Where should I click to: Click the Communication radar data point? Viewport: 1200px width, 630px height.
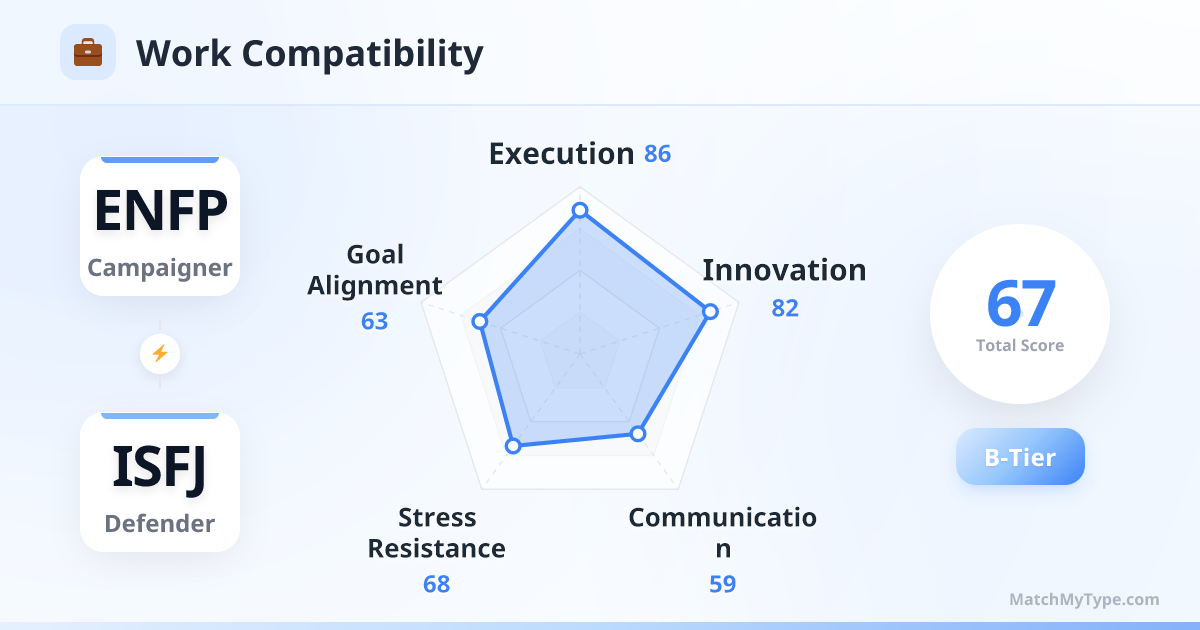pos(638,434)
